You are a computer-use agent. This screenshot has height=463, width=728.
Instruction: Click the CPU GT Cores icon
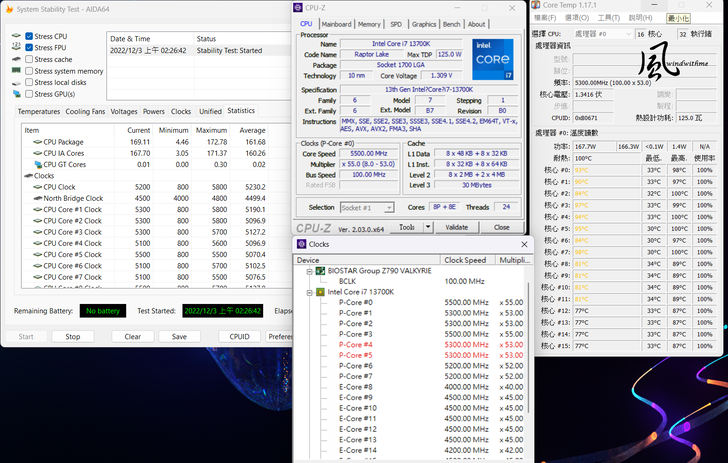(x=38, y=164)
